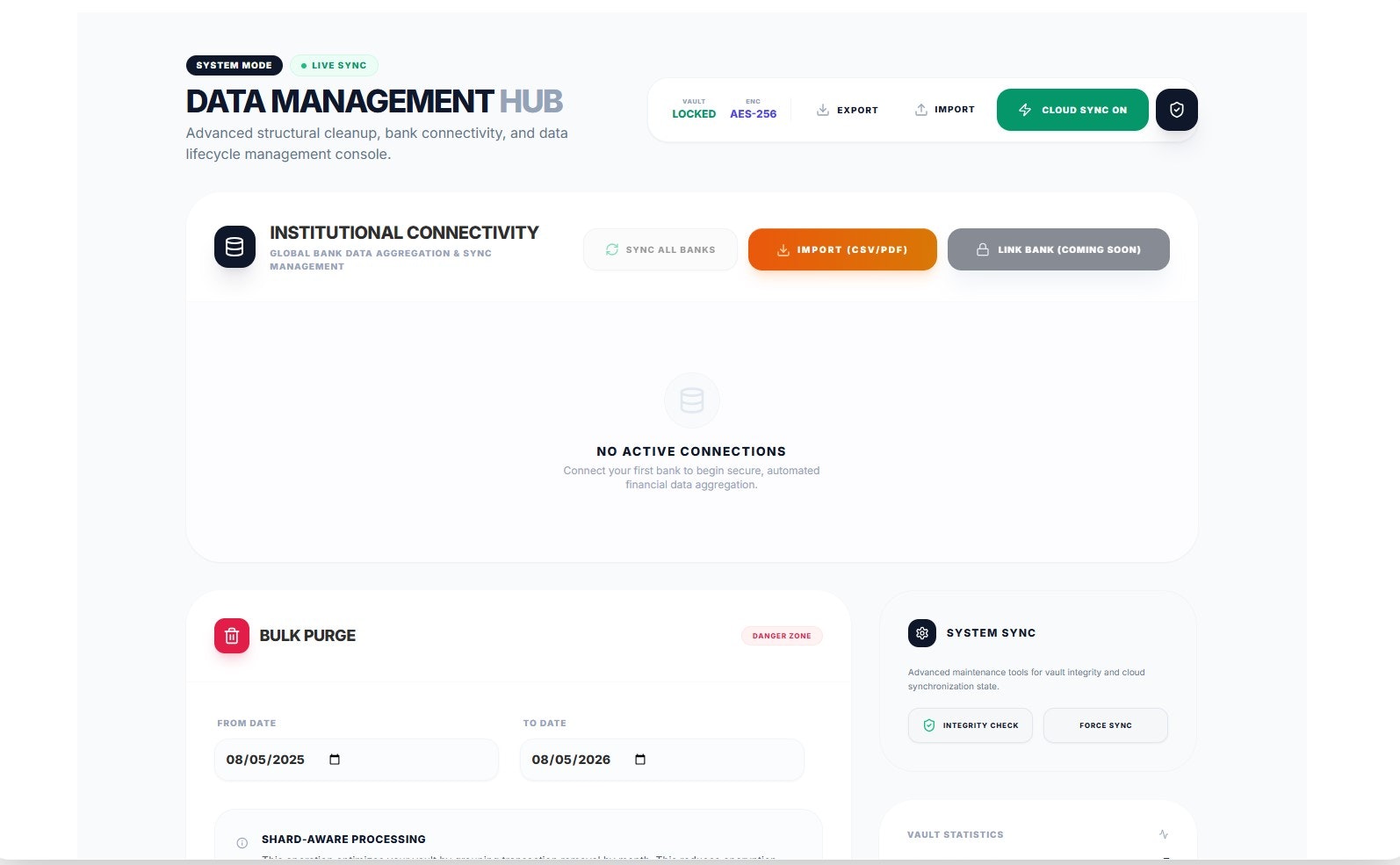
Task: Click the info icon beside Shard-Aware Processing
Action: 242,843
